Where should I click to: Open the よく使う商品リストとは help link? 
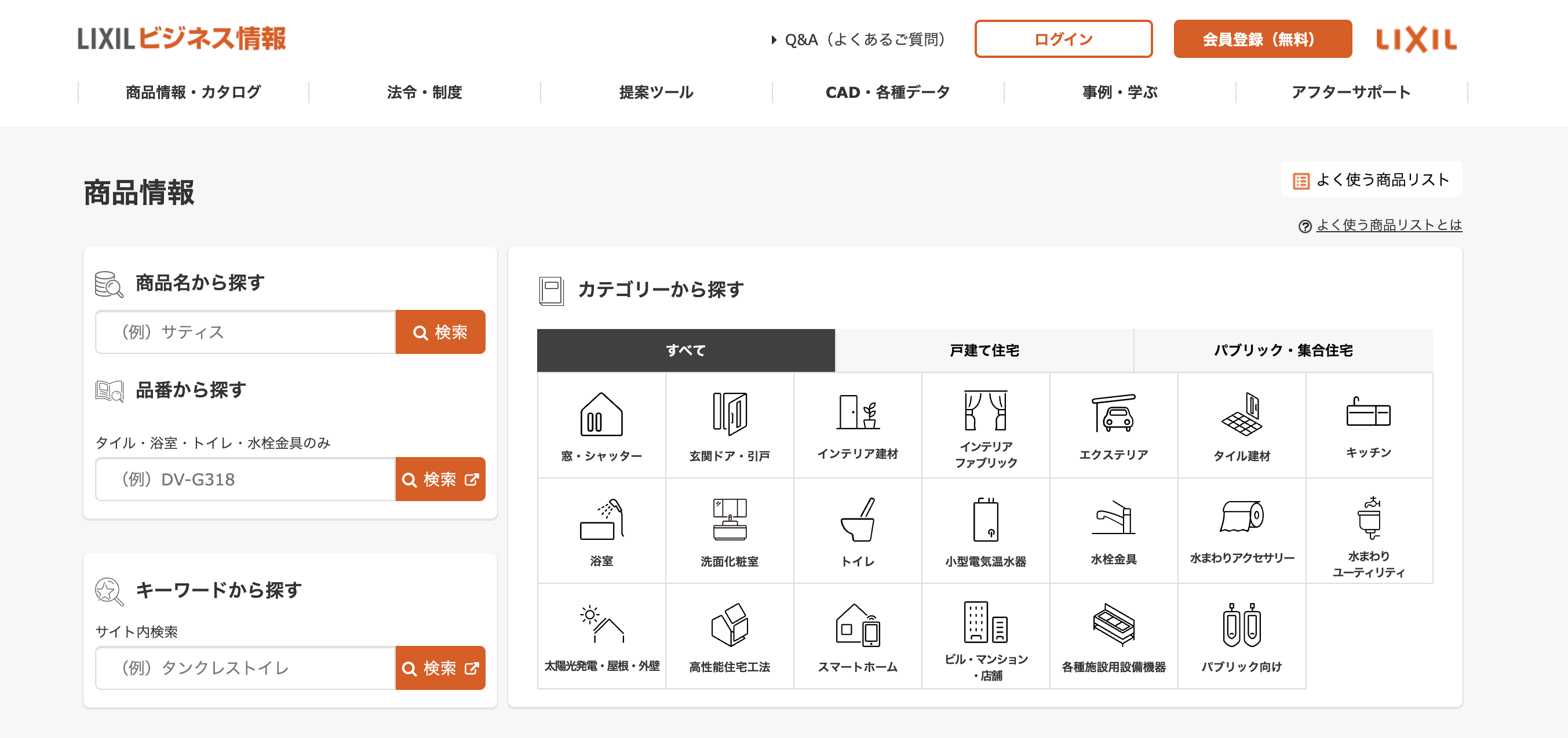pyautogui.click(x=1388, y=225)
